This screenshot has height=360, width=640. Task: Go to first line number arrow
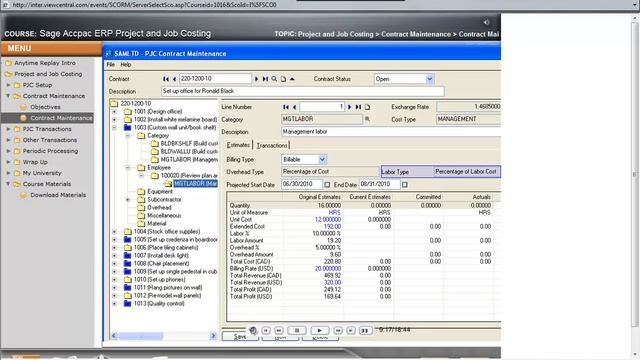286,107
